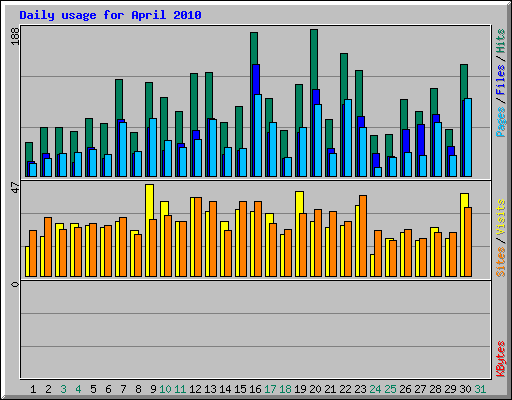Viewport: 512px width, 400px height.
Task: Select day '8' axis label
Action: click(x=138, y=389)
